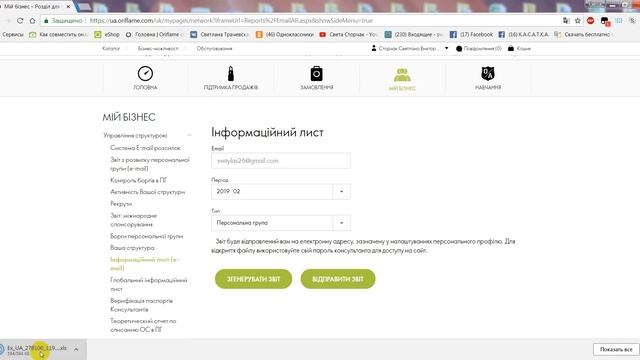Open the Головна | Oriflame bookmark
Image resolution: width=640 pixels, height=360 pixels.
click(x=154, y=35)
